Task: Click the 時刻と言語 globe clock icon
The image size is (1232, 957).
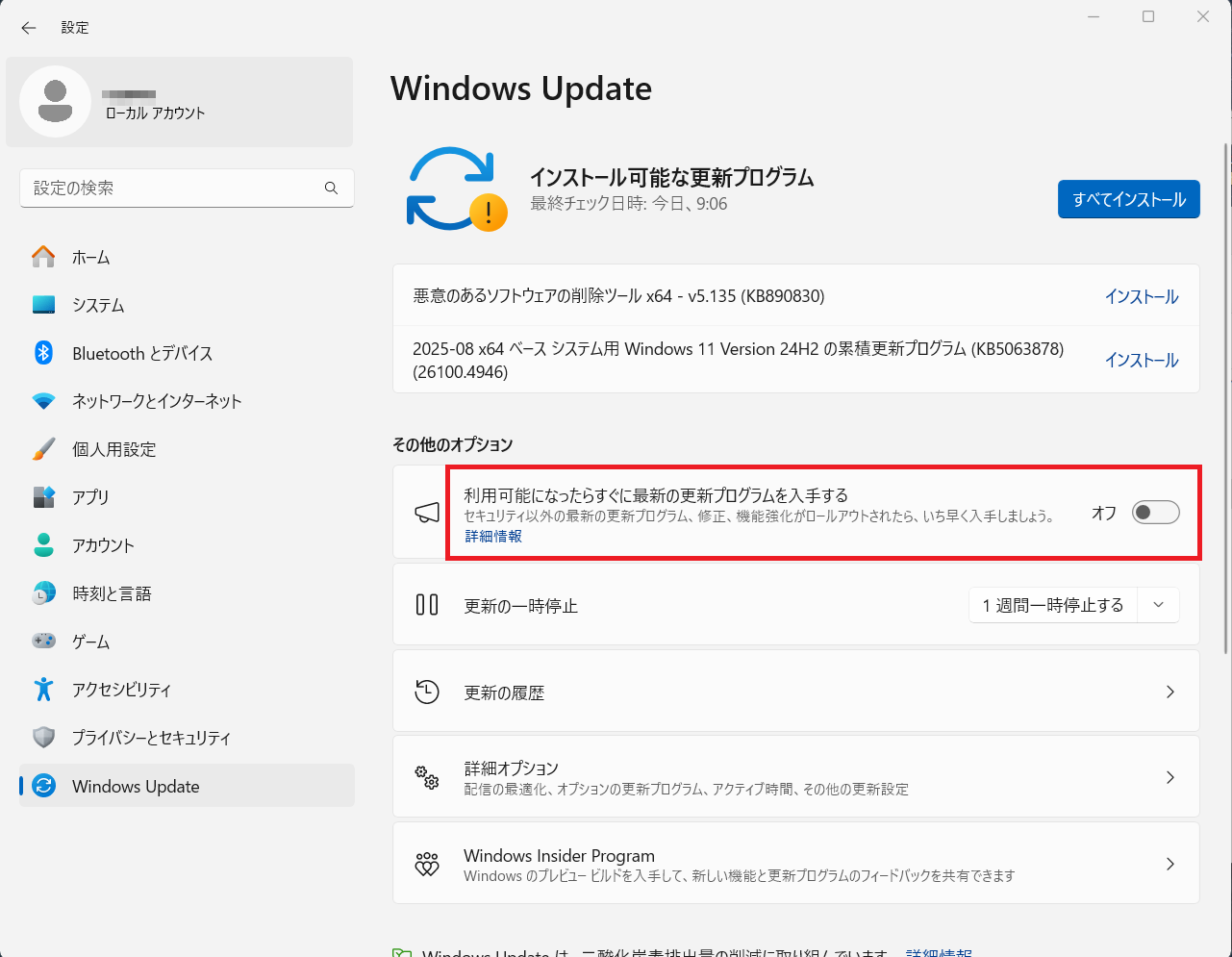Action: pos(43,593)
